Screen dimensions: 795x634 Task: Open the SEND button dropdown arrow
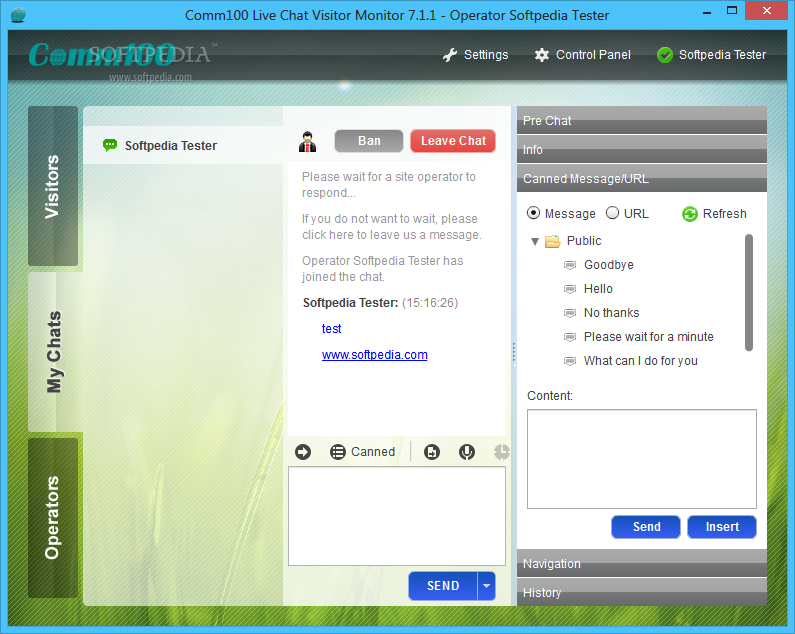click(x=486, y=586)
